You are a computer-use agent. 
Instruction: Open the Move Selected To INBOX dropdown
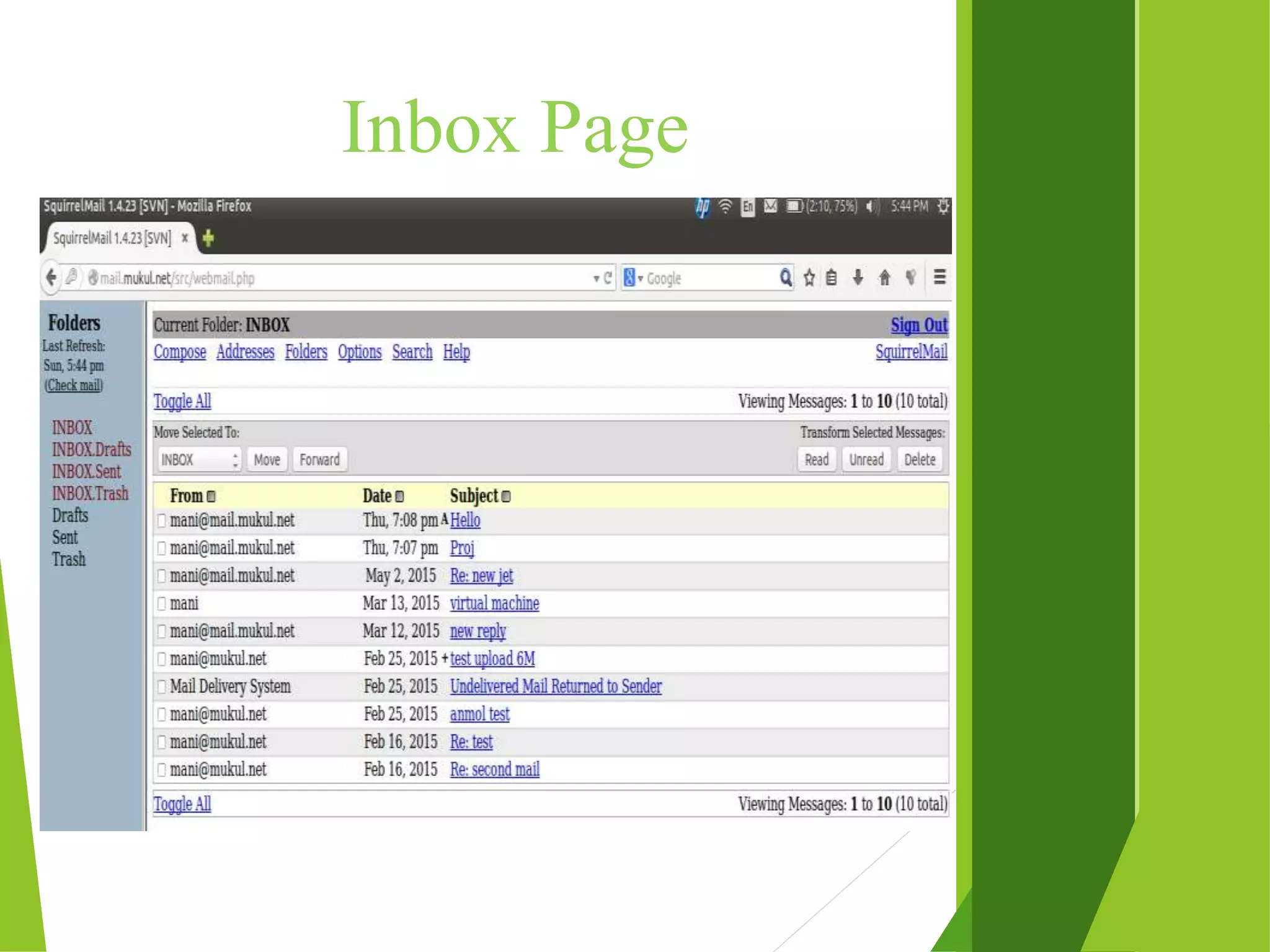[x=198, y=460]
